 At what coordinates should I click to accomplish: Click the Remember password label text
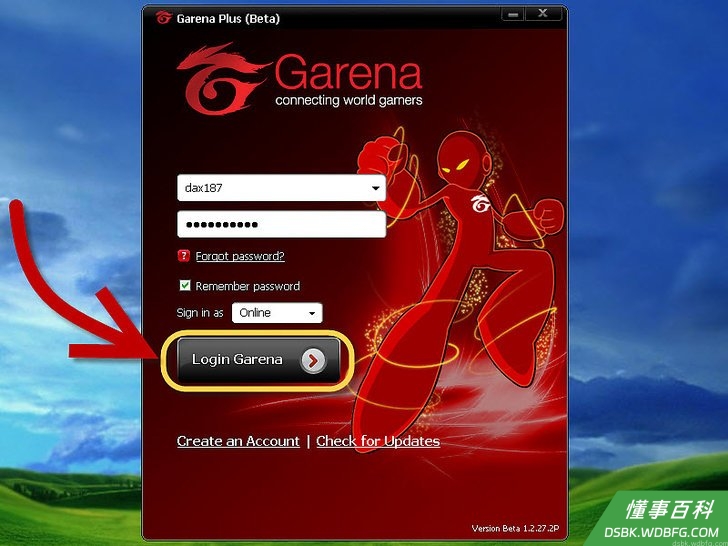(247, 286)
